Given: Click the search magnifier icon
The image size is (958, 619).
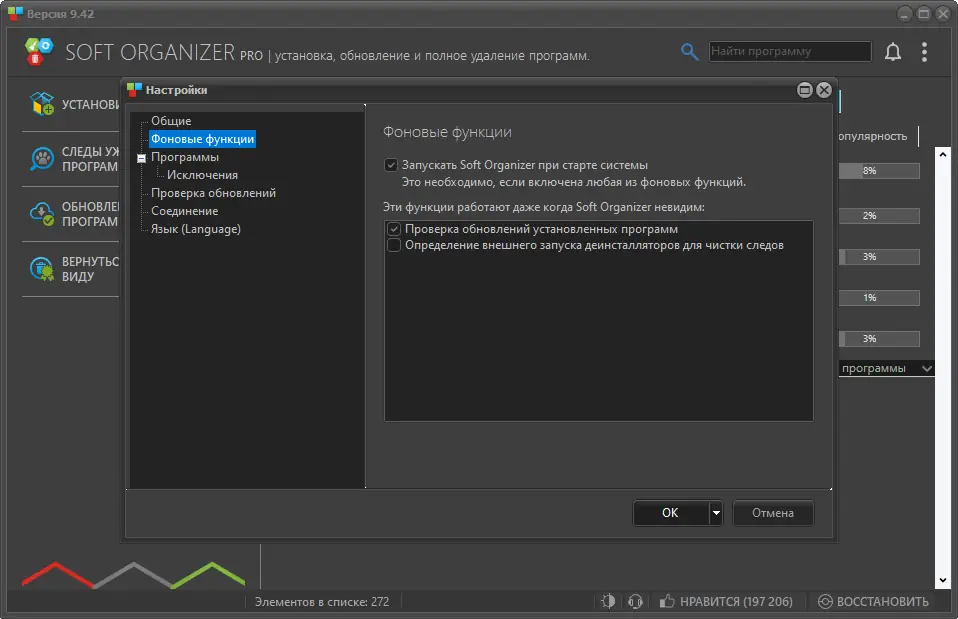Looking at the screenshot, I should (689, 52).
